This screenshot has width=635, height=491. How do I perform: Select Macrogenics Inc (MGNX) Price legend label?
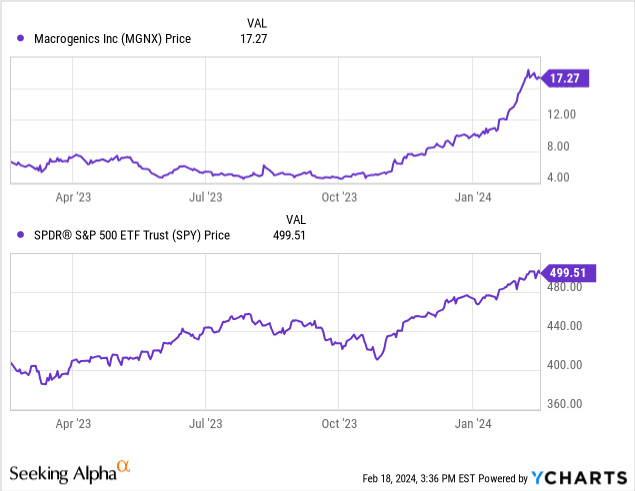pyautogui.click(x=112, y=39)
